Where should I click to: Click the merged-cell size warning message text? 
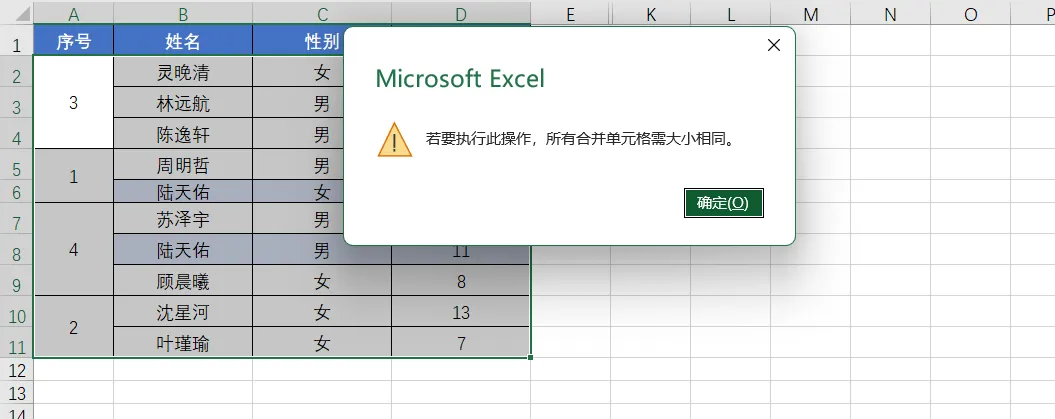[579, 140]
